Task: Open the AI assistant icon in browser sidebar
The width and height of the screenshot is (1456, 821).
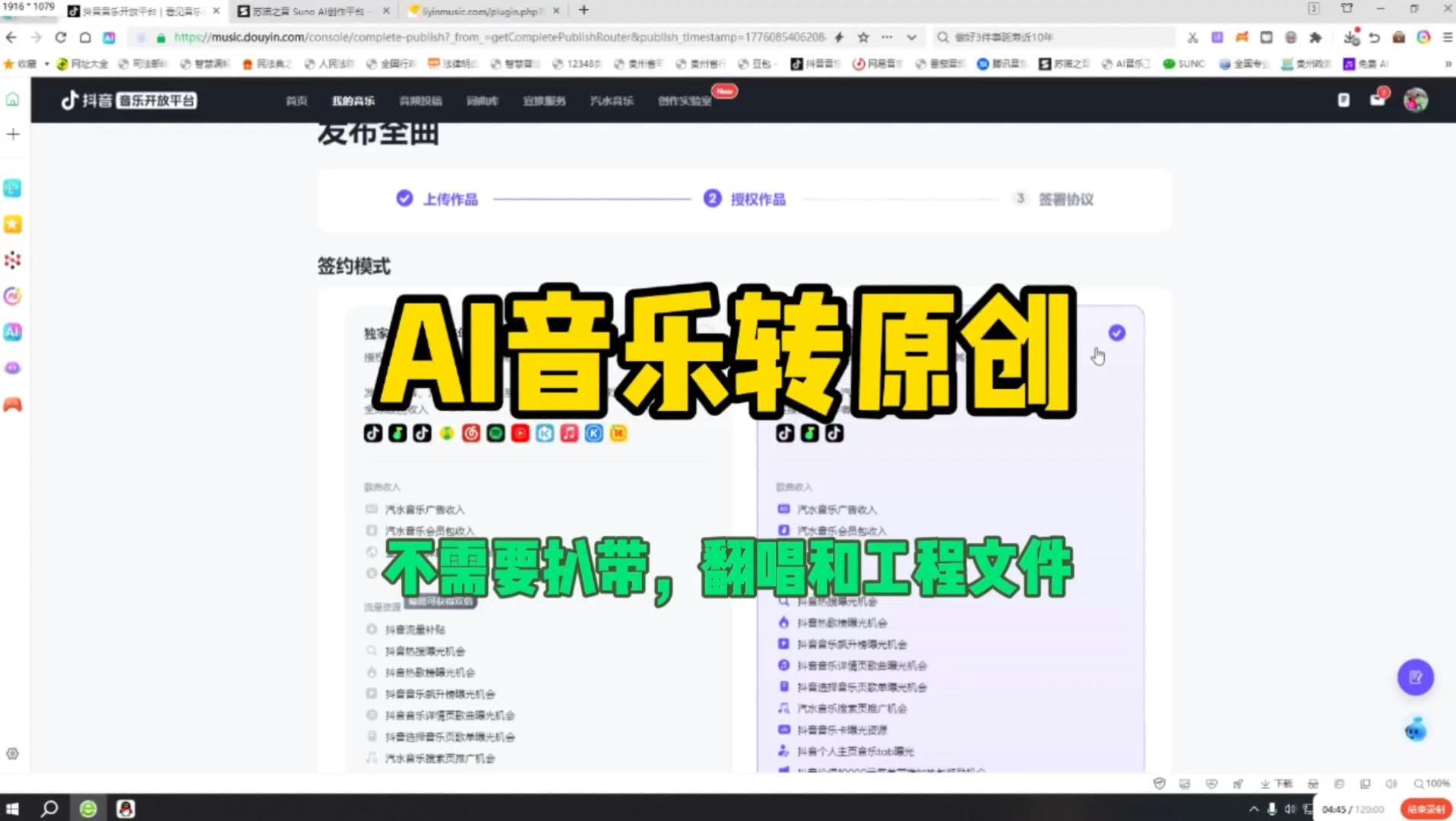Action: [12, 332]
